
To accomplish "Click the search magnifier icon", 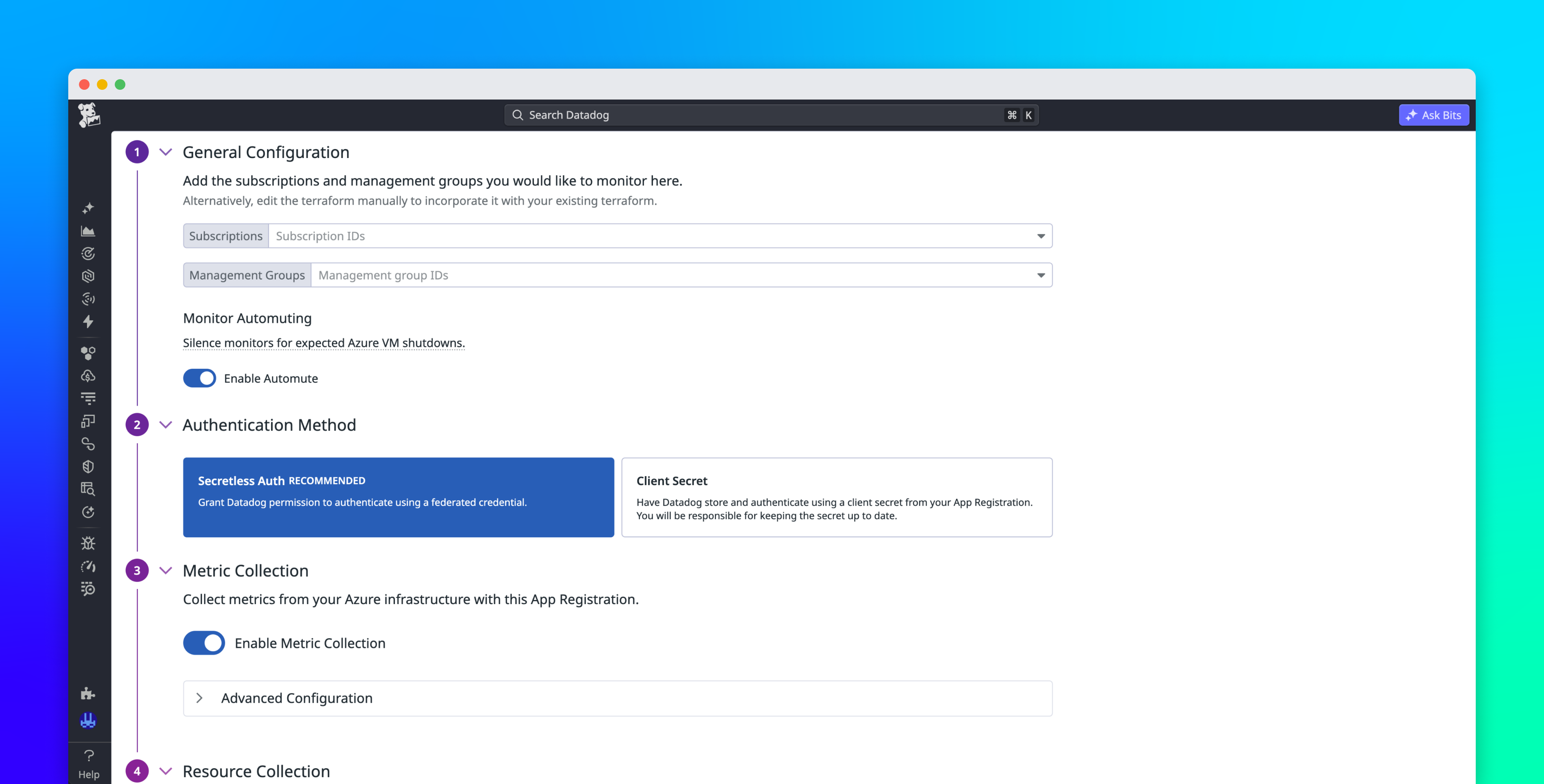I will point(518,115).
